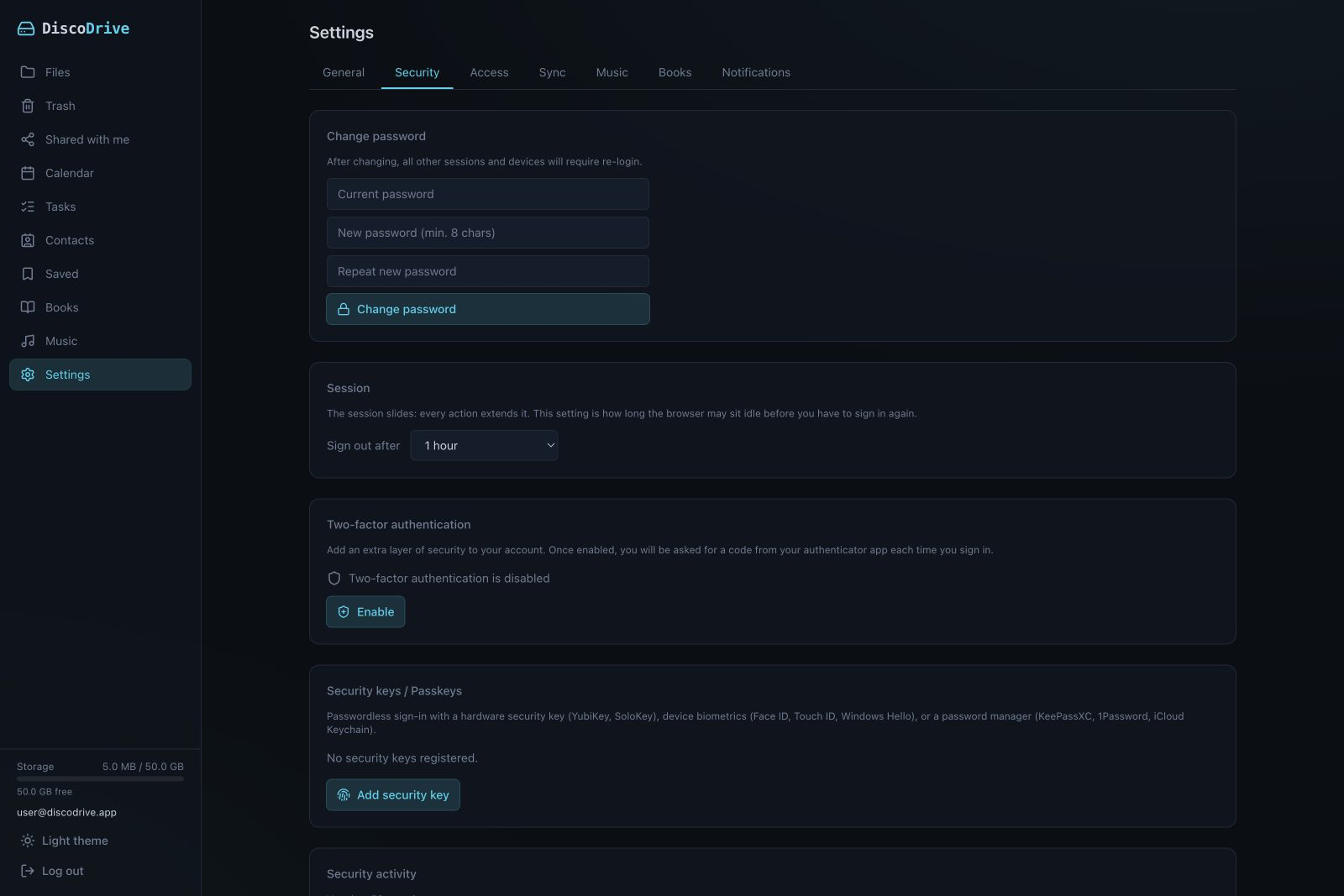Click the 'Security activity' heading
Viewport: 1344px width, 896px height.
pyautogui.click(x=371, y=874)
